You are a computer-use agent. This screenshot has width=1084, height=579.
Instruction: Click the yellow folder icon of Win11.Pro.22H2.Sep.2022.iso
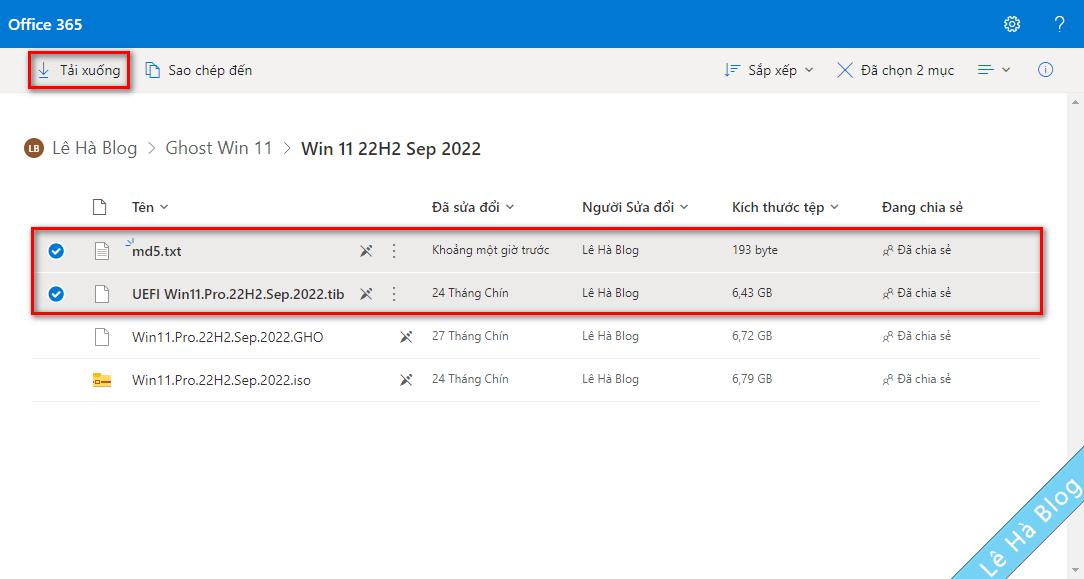tap(101, 379)
